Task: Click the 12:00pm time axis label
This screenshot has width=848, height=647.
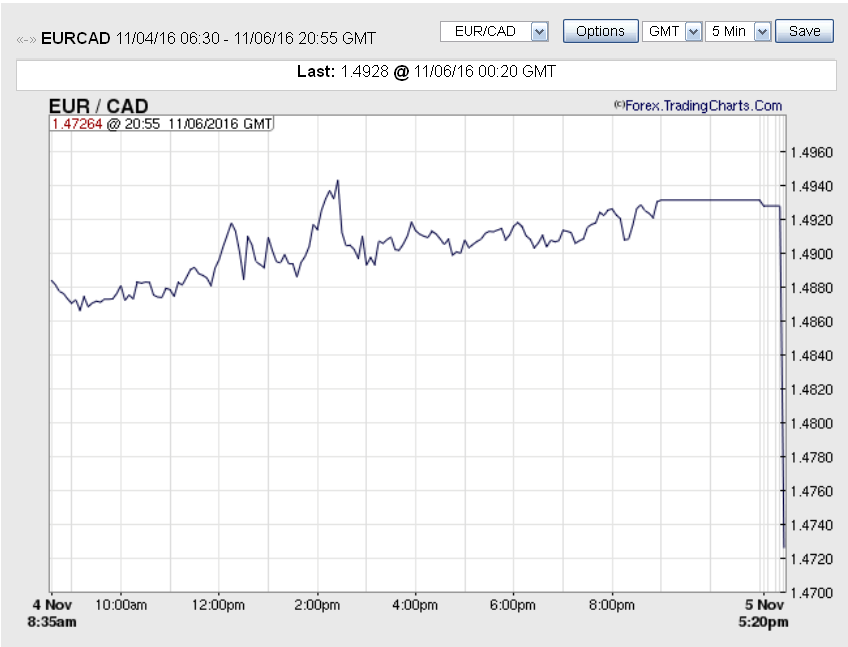Action: pyautogui.click(x=218, y=605)
